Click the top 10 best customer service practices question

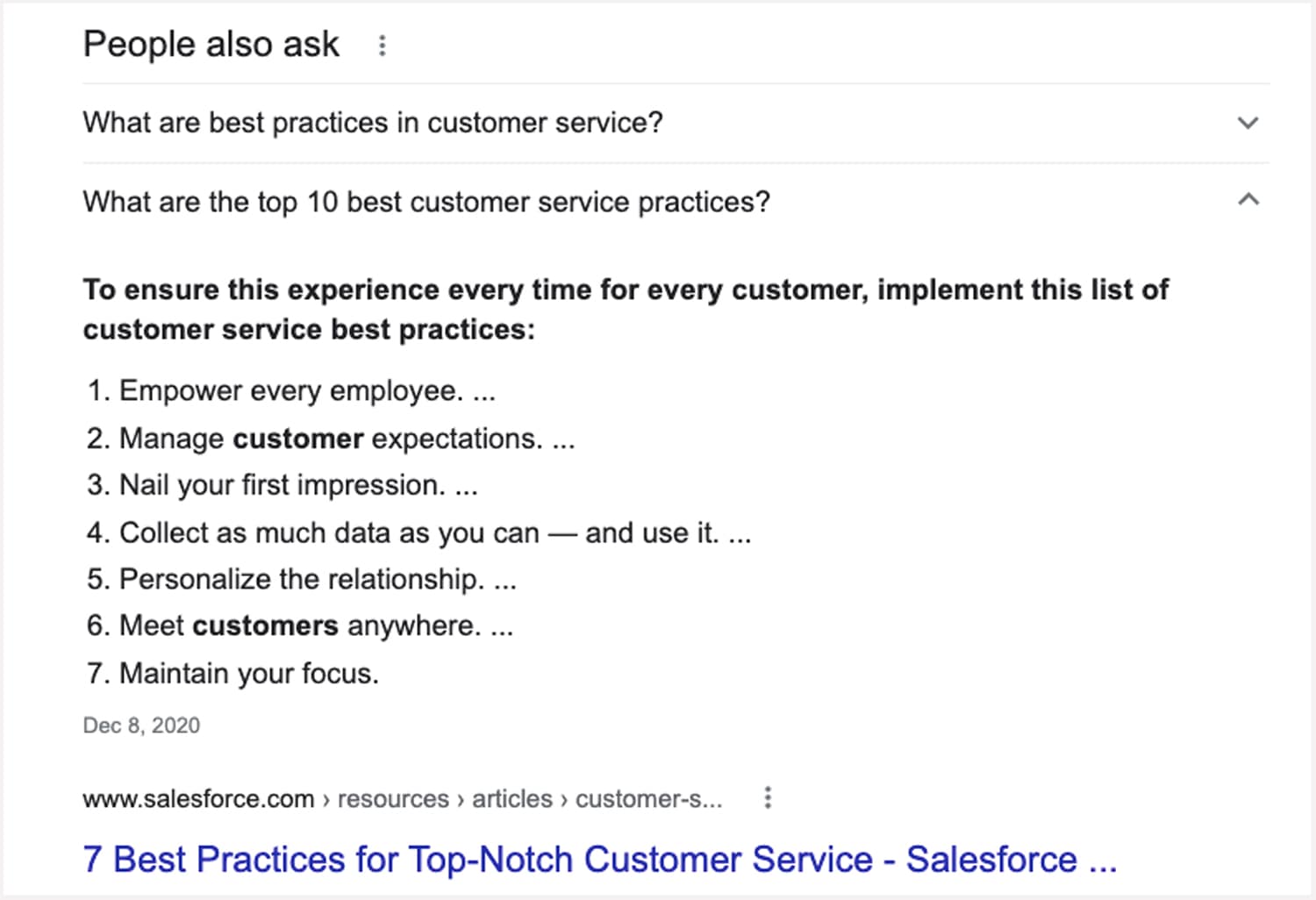coord(426,202)
